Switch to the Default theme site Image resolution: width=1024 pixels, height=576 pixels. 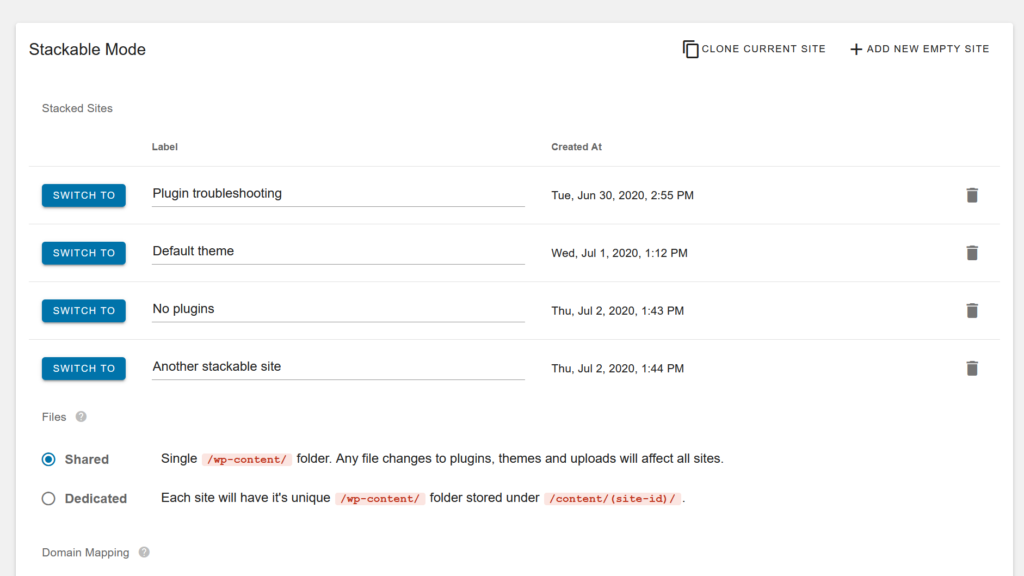point(84,253)
